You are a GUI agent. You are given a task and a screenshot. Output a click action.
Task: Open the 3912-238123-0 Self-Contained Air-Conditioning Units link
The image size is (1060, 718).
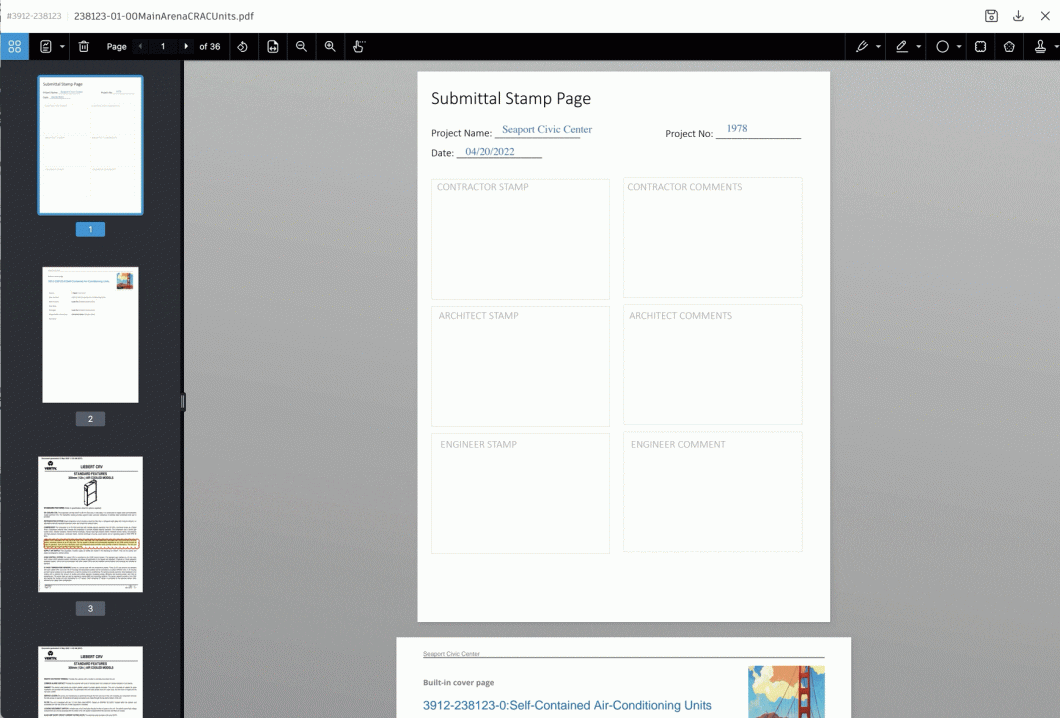click(x=567, y=705)
